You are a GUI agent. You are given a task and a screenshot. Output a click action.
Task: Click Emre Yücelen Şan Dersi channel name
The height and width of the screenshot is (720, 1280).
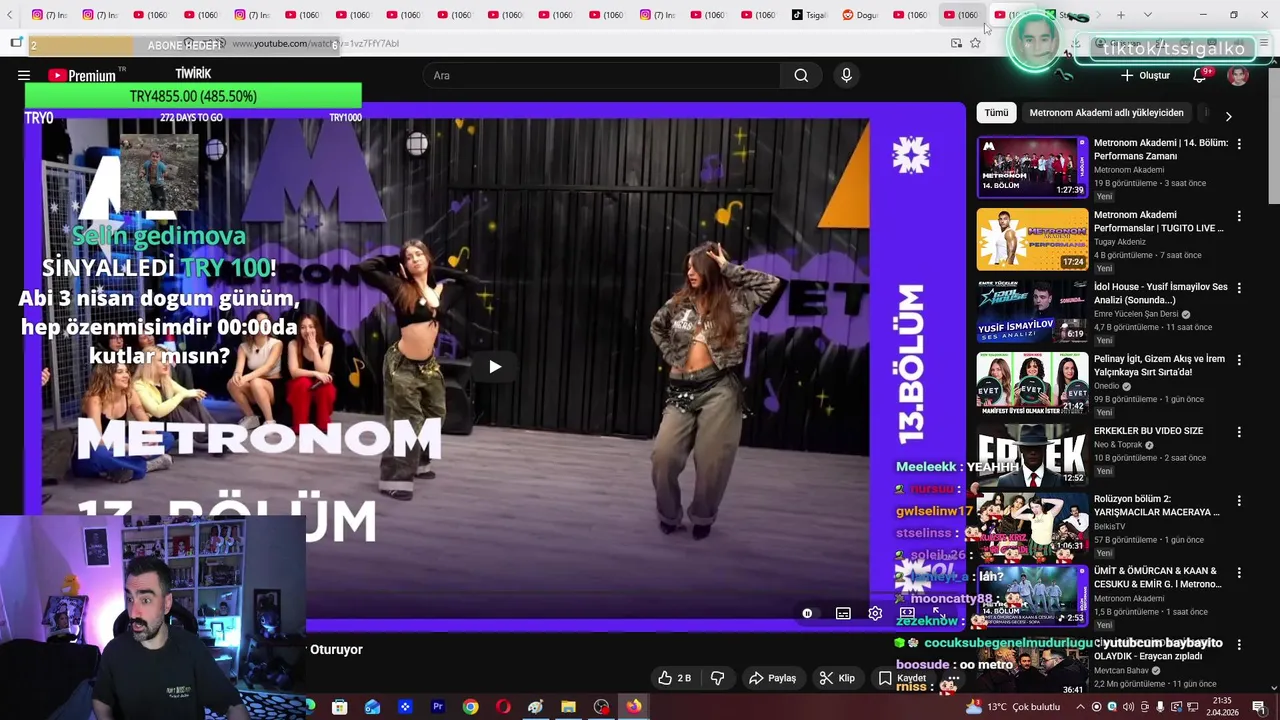point(1136,314)
